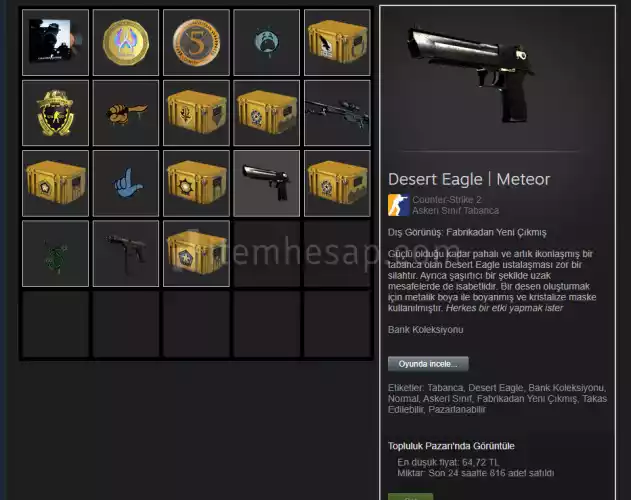Click the green sell button at bottom
This screenshot has height=500, width=631.
pyautogui.click(x=410, y=496)
